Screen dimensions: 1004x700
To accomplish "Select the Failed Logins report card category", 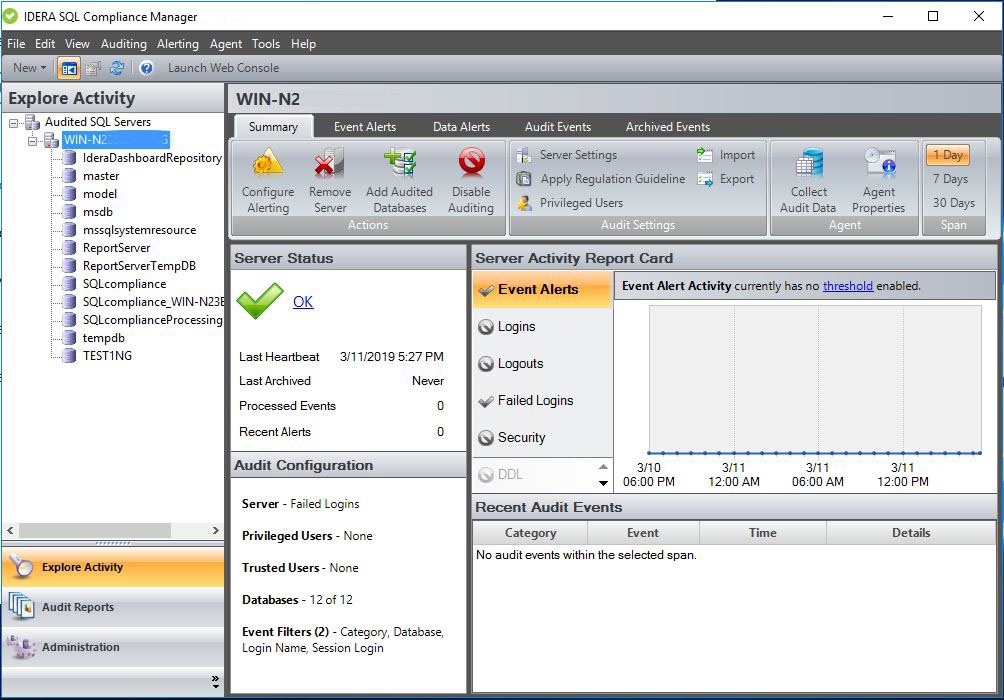I will 543,401.
